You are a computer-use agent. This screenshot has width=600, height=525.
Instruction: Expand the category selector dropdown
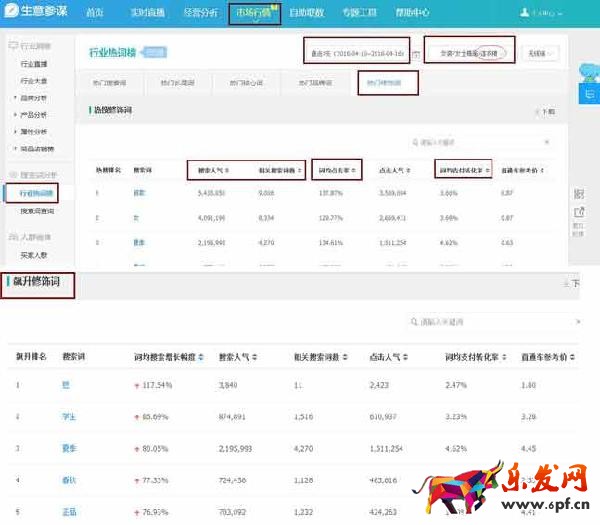pyautogui.click(x=470, y=51)
